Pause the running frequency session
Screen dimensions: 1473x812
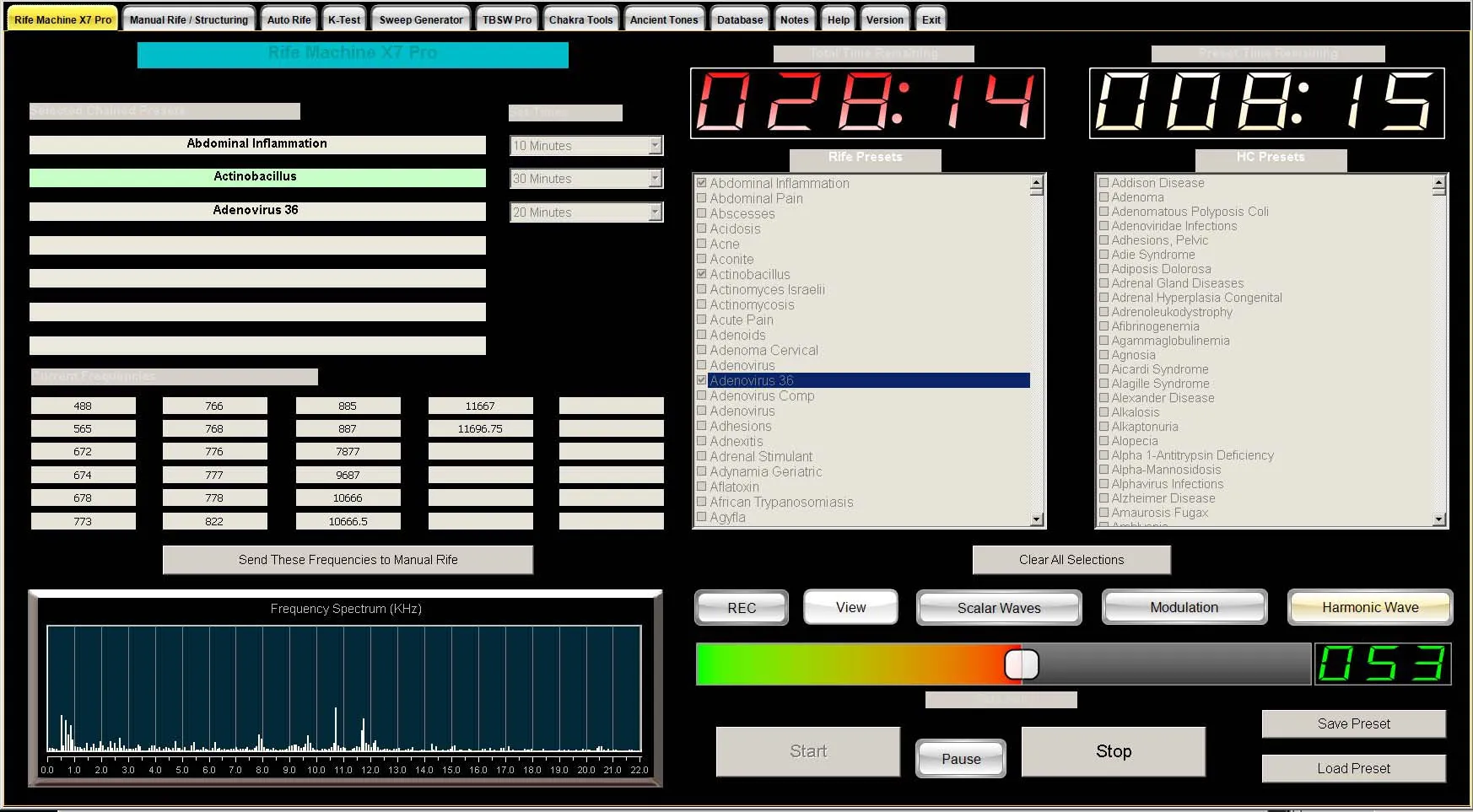(960, 759)
